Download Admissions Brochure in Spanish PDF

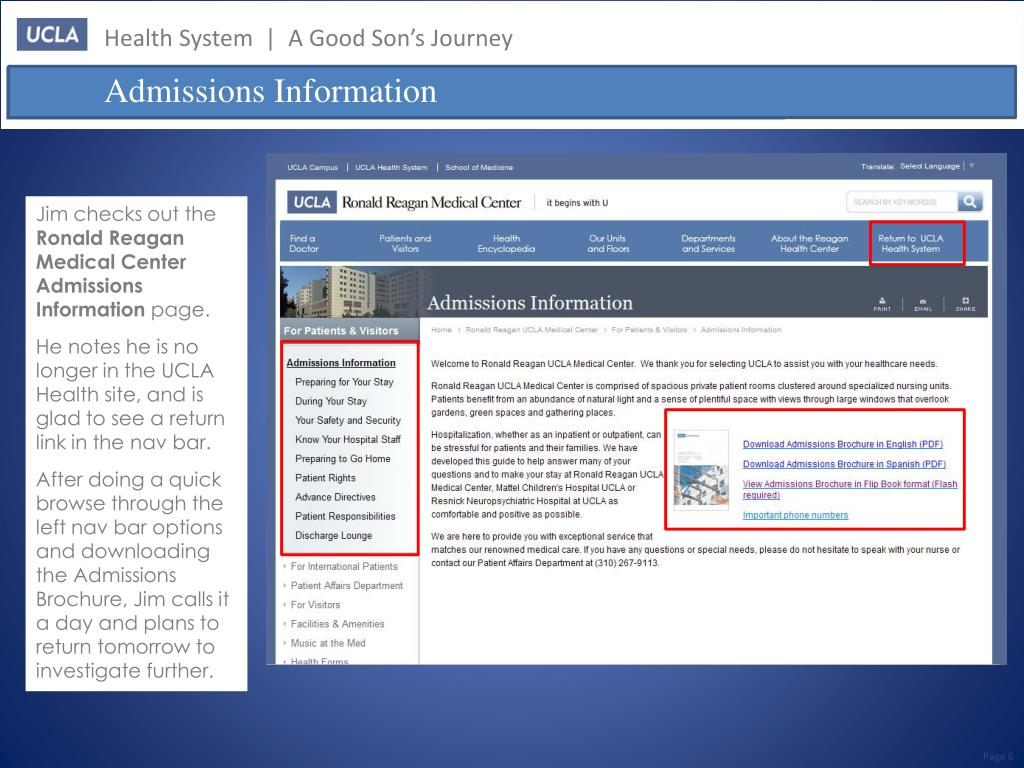[x=844, y=464]
